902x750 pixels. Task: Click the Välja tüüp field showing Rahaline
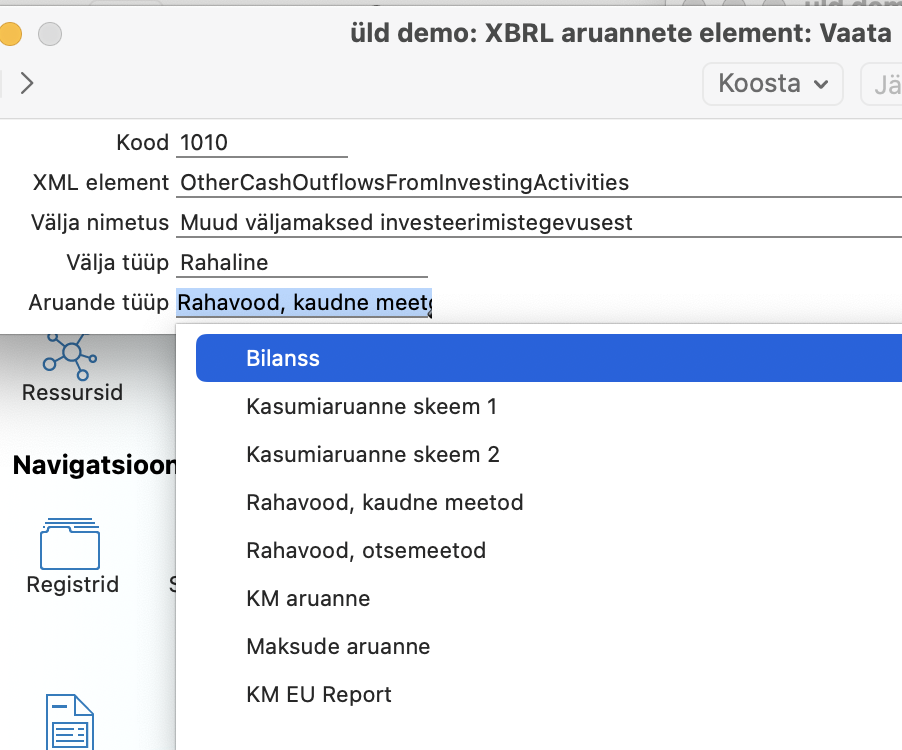[x=302, y=263]
